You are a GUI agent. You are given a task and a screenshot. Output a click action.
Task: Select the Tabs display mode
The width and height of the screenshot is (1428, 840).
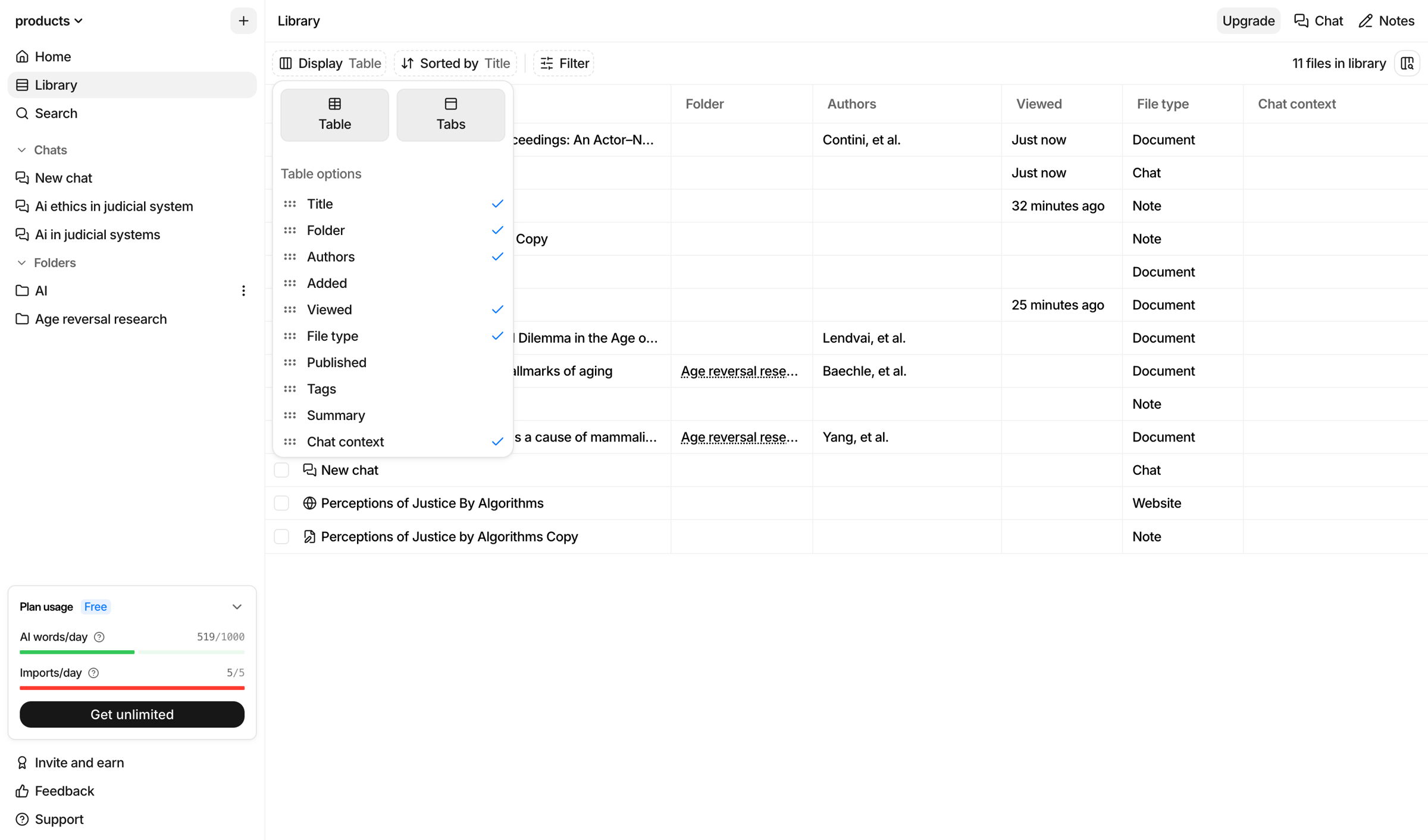(x=451, y=115)
